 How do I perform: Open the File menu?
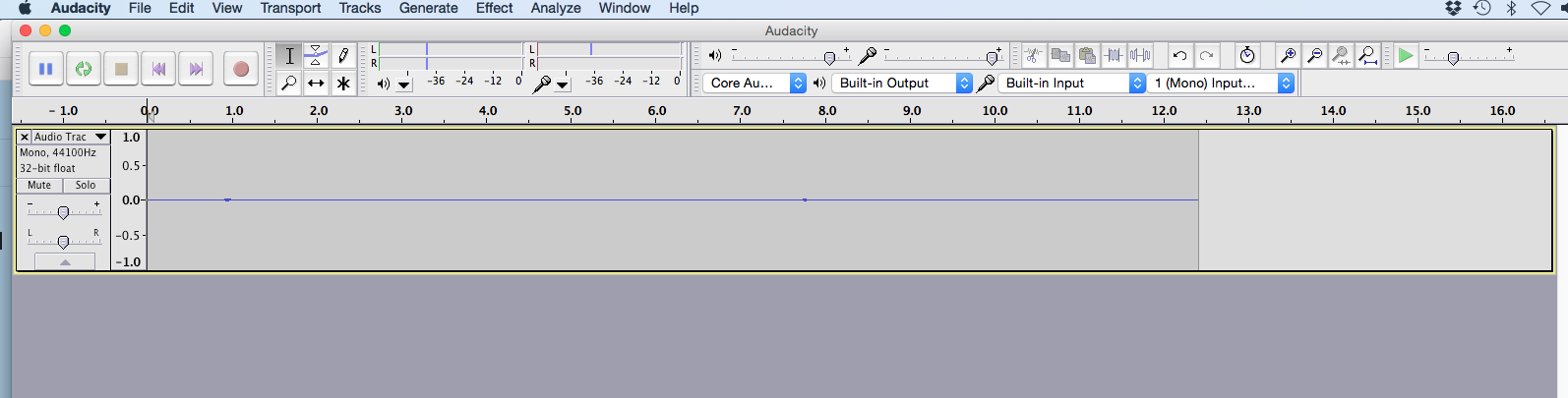pyautogui.click(x=140, y=8)
